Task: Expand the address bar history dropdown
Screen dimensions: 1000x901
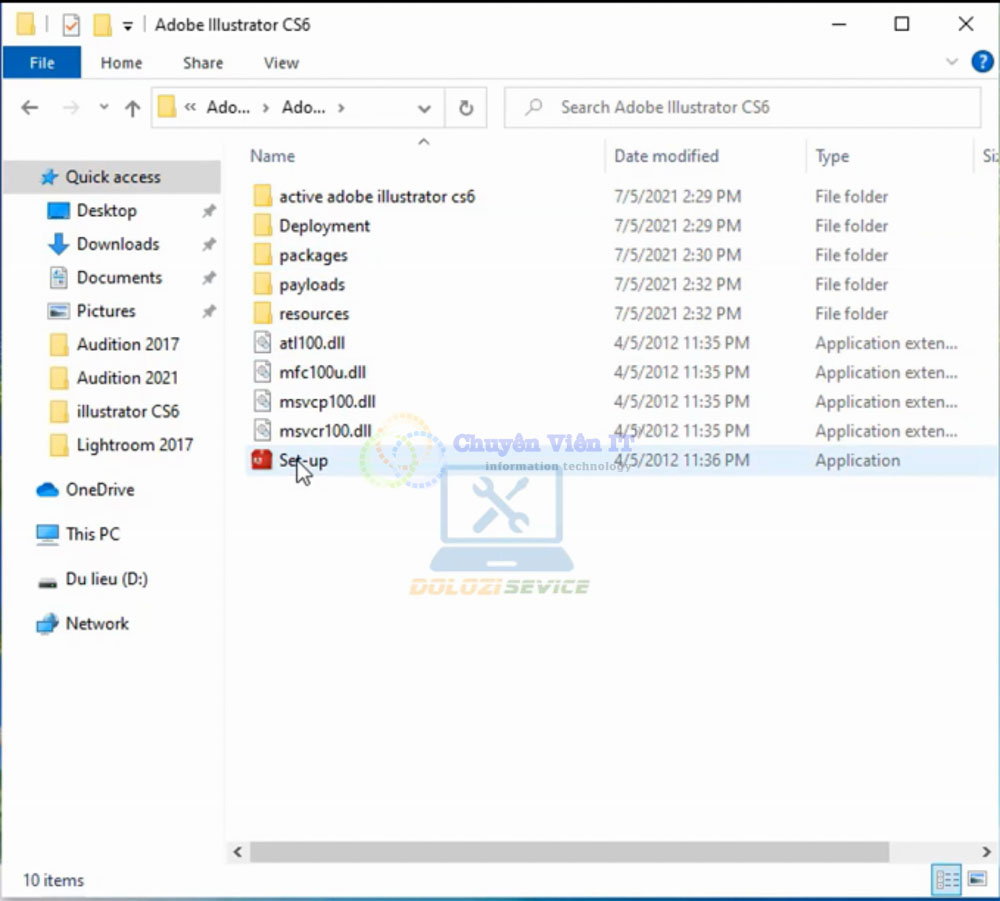Action: pyautogui.click(x=424, y=108)
